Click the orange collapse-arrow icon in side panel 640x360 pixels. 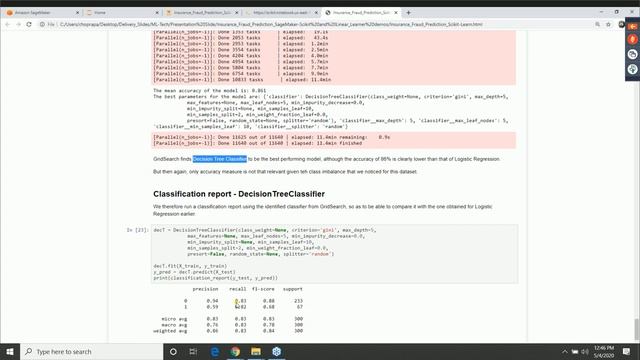tap(633, 27)
